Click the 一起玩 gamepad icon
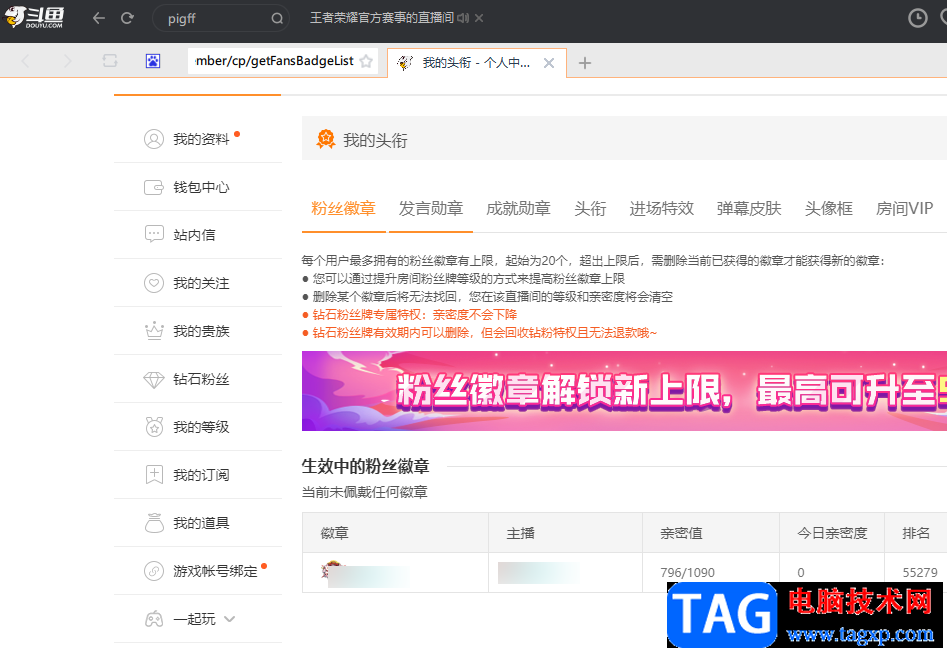The height and width of the screenshot is (648, 947). pos(154,619)
